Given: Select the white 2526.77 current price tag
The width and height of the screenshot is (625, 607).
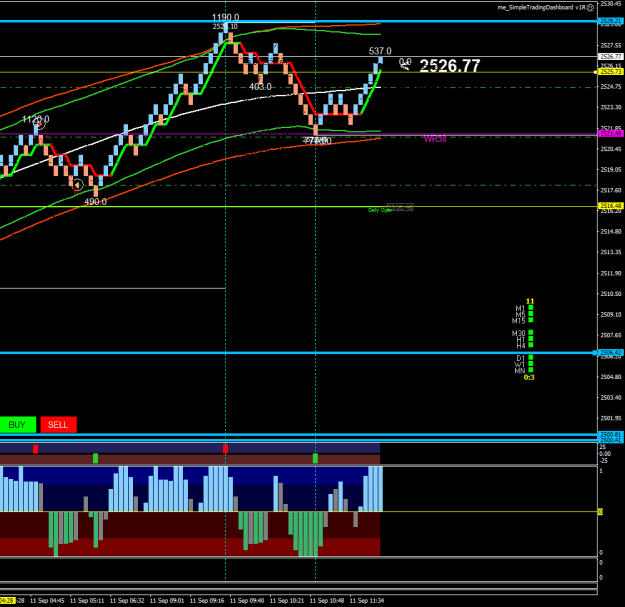Looking at the screenshot, I should point(611,57).
